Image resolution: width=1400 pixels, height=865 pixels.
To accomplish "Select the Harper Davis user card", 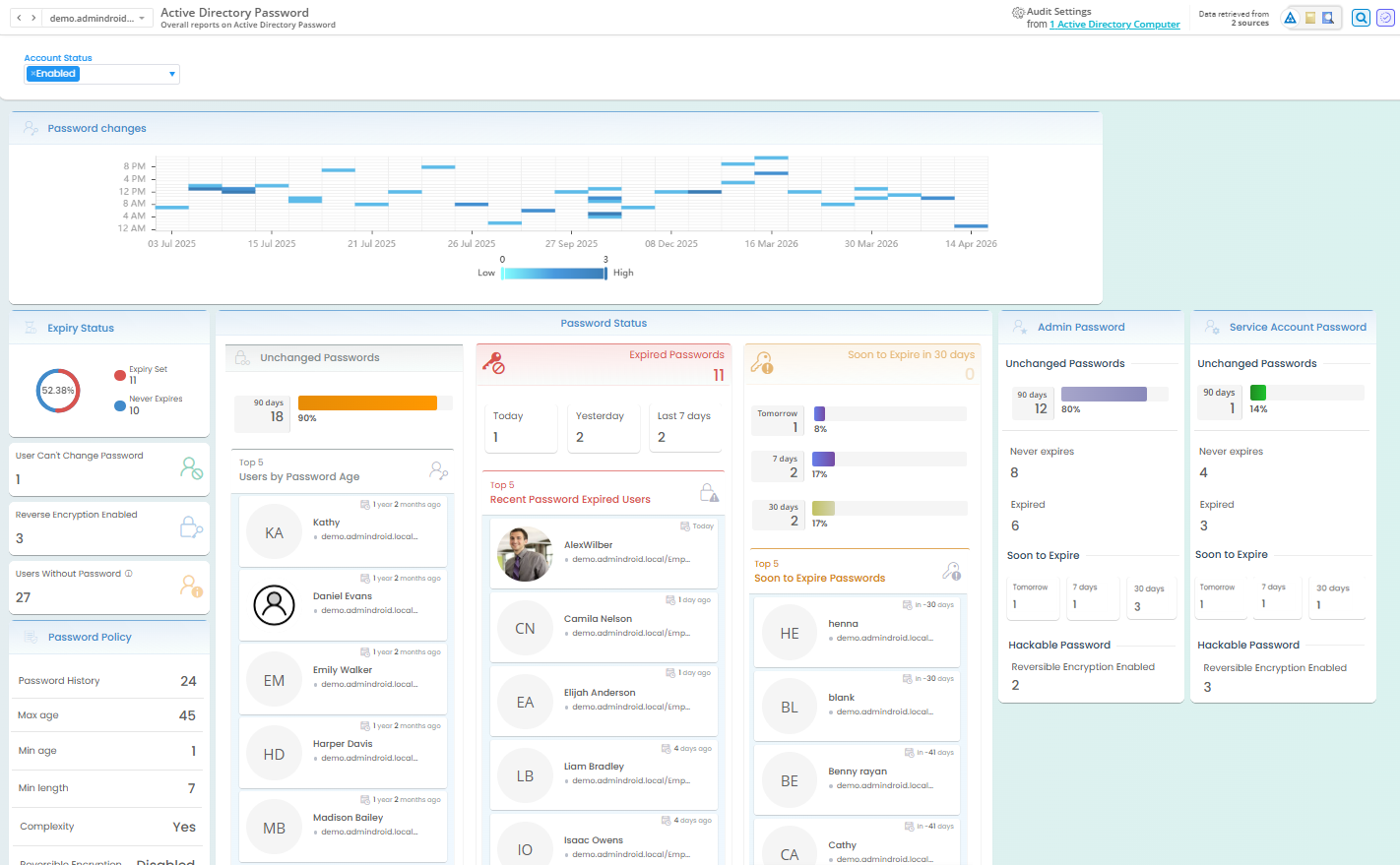I will [x=343, y=752].
